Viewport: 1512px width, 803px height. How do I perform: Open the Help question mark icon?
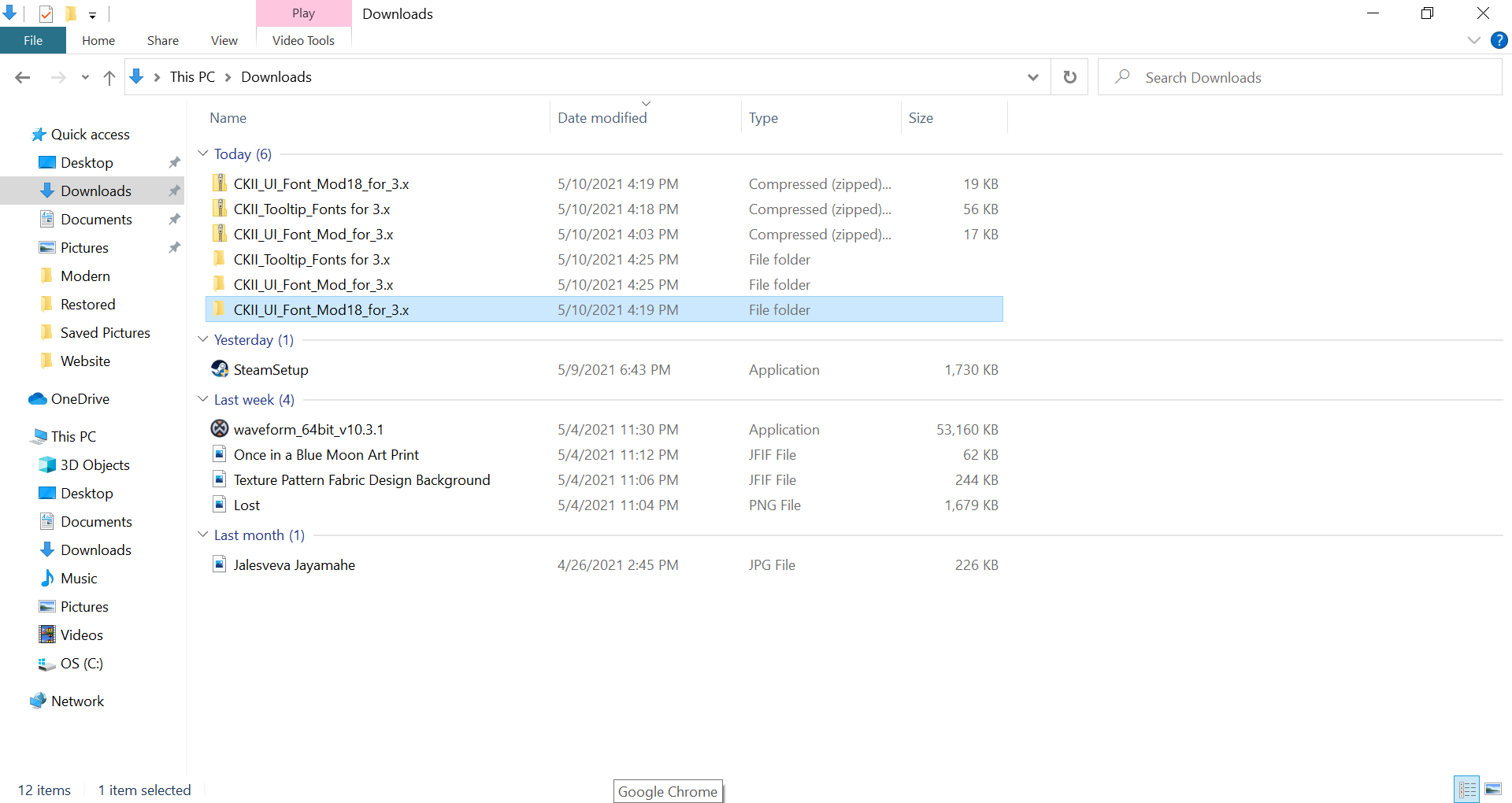click(1499, 40)
